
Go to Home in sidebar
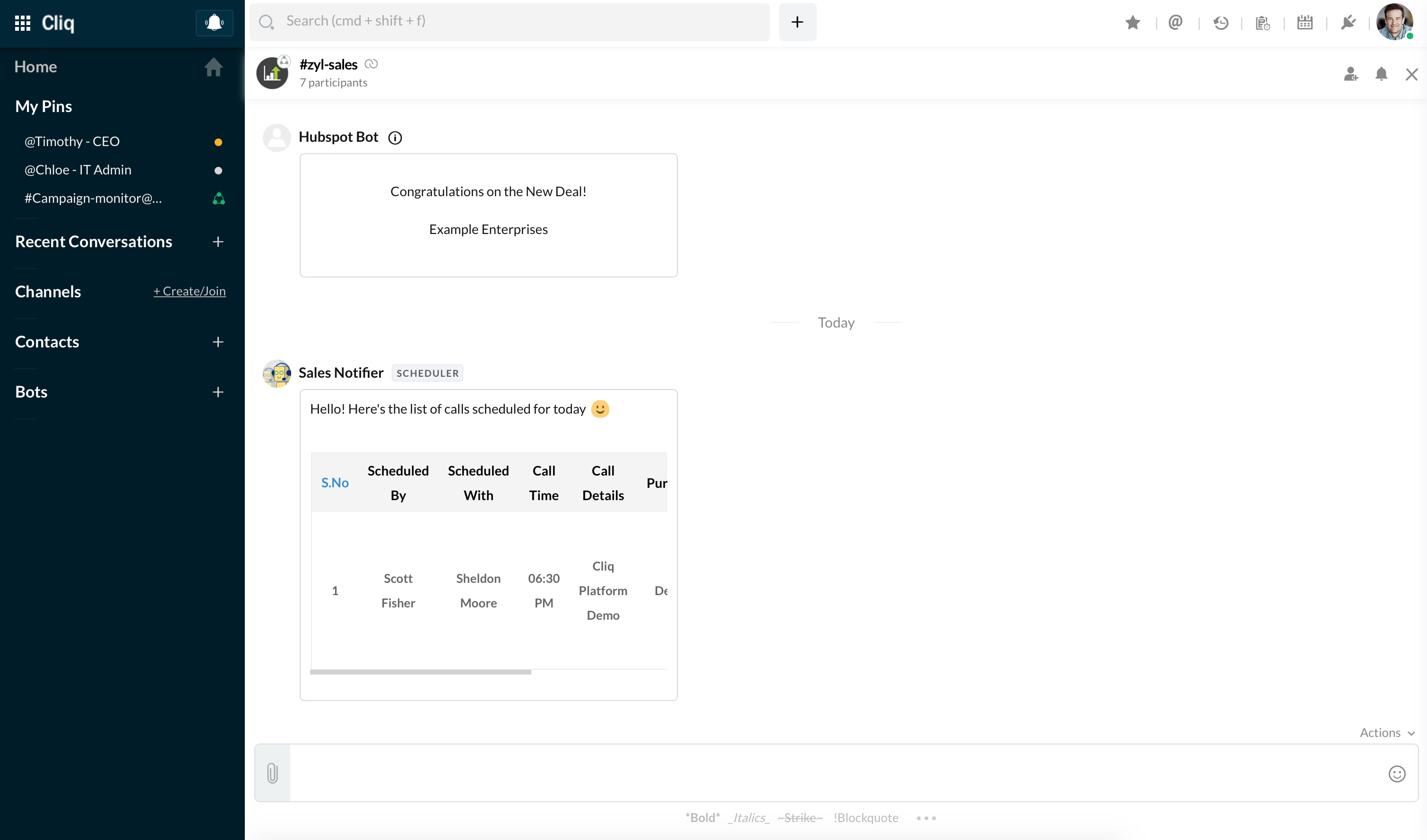click(x=35, y=67)
